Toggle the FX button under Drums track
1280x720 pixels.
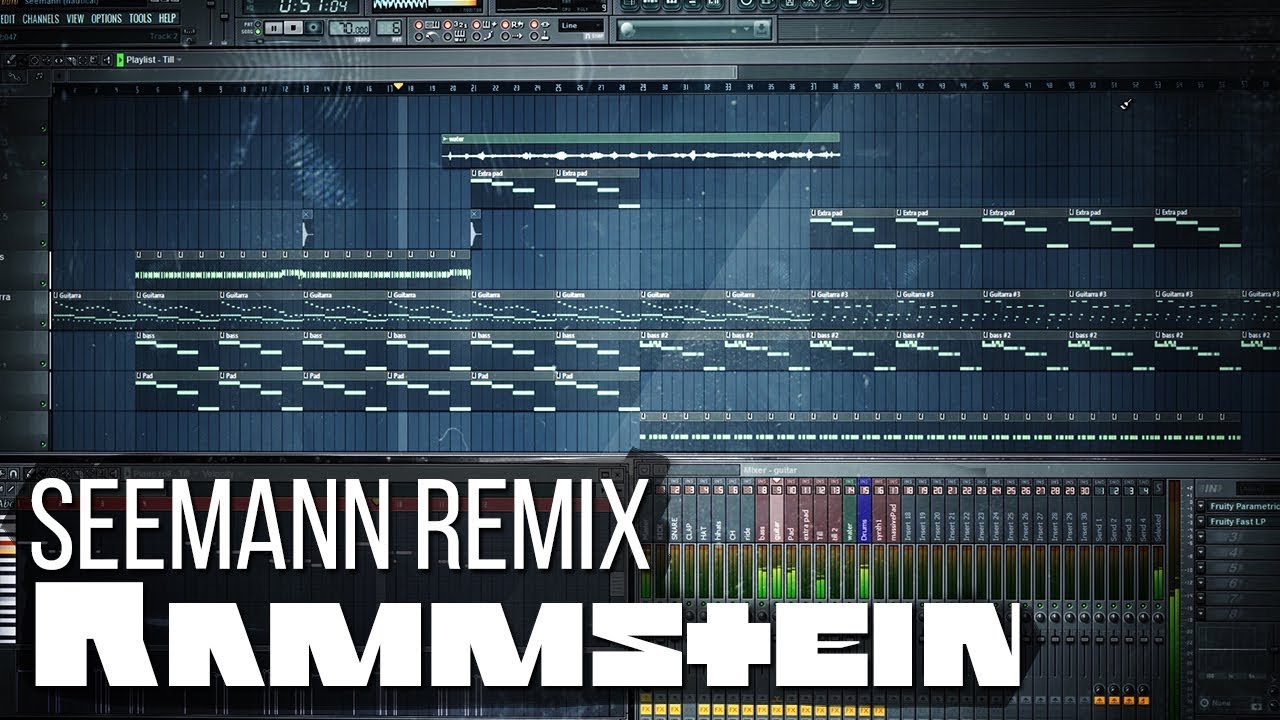pyautogui.click(x=864, y=709)
